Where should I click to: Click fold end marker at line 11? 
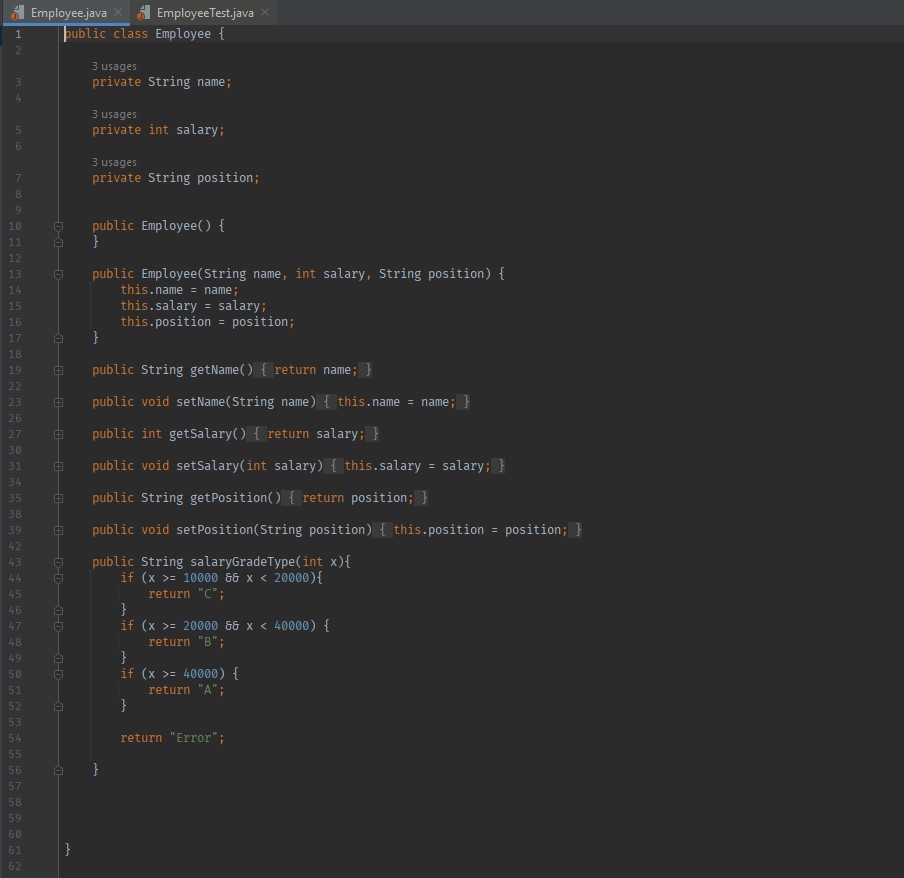click(x=58, y=242)
